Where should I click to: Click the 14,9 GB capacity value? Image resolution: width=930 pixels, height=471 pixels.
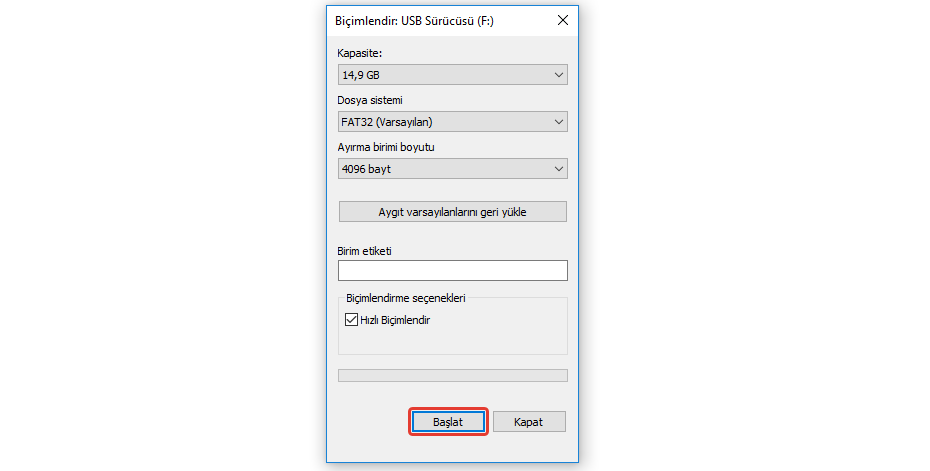pos(362,75)
